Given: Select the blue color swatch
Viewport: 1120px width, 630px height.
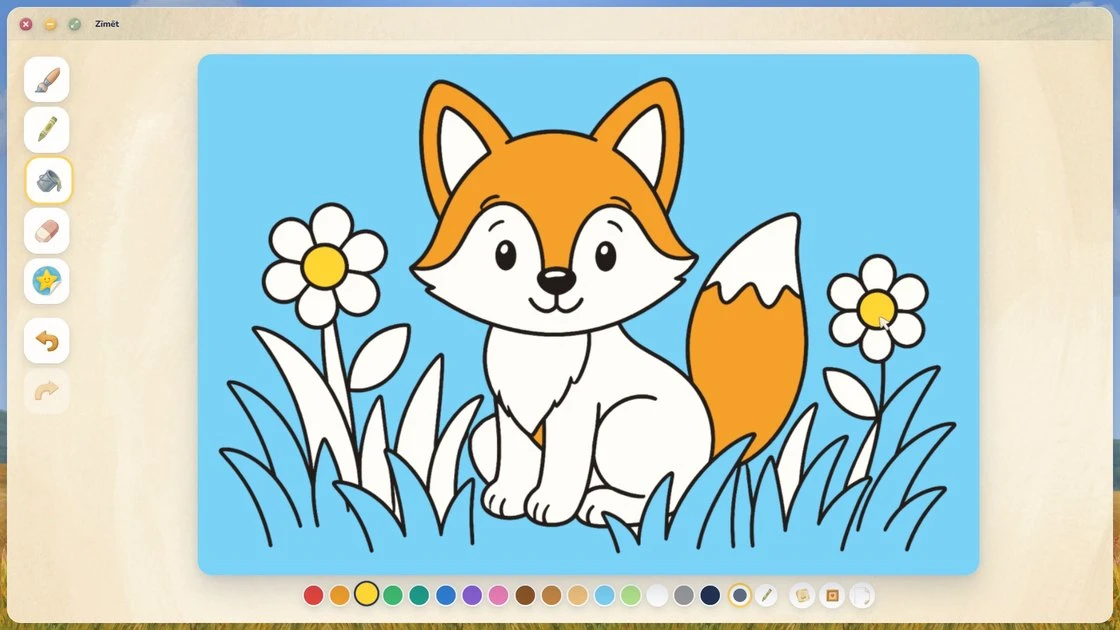Looking at the screenshot, I should click(446, 595).
